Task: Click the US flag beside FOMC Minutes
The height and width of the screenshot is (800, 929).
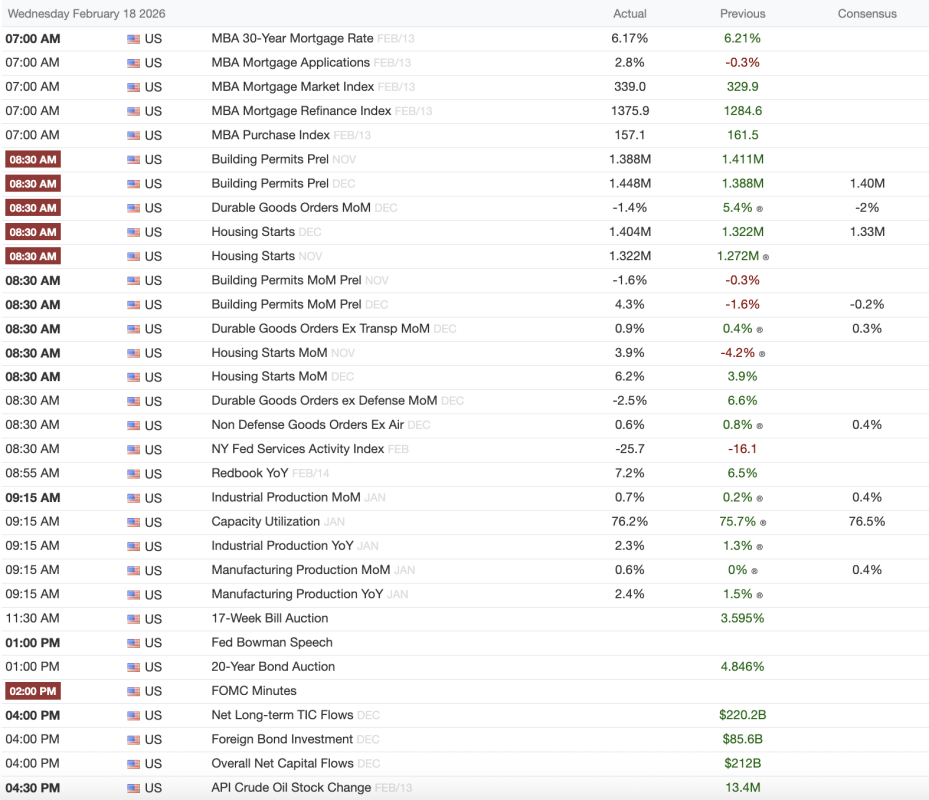Action: [134, 691]
